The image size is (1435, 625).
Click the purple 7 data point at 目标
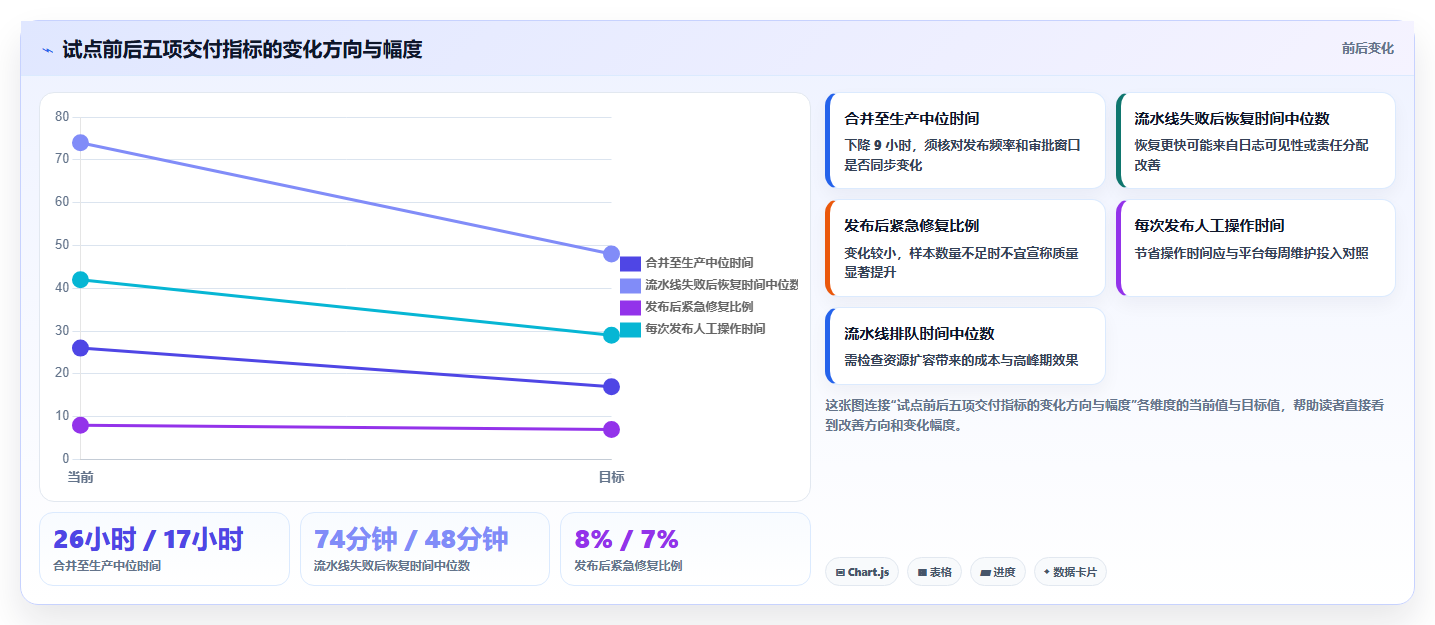coord(611,430)
